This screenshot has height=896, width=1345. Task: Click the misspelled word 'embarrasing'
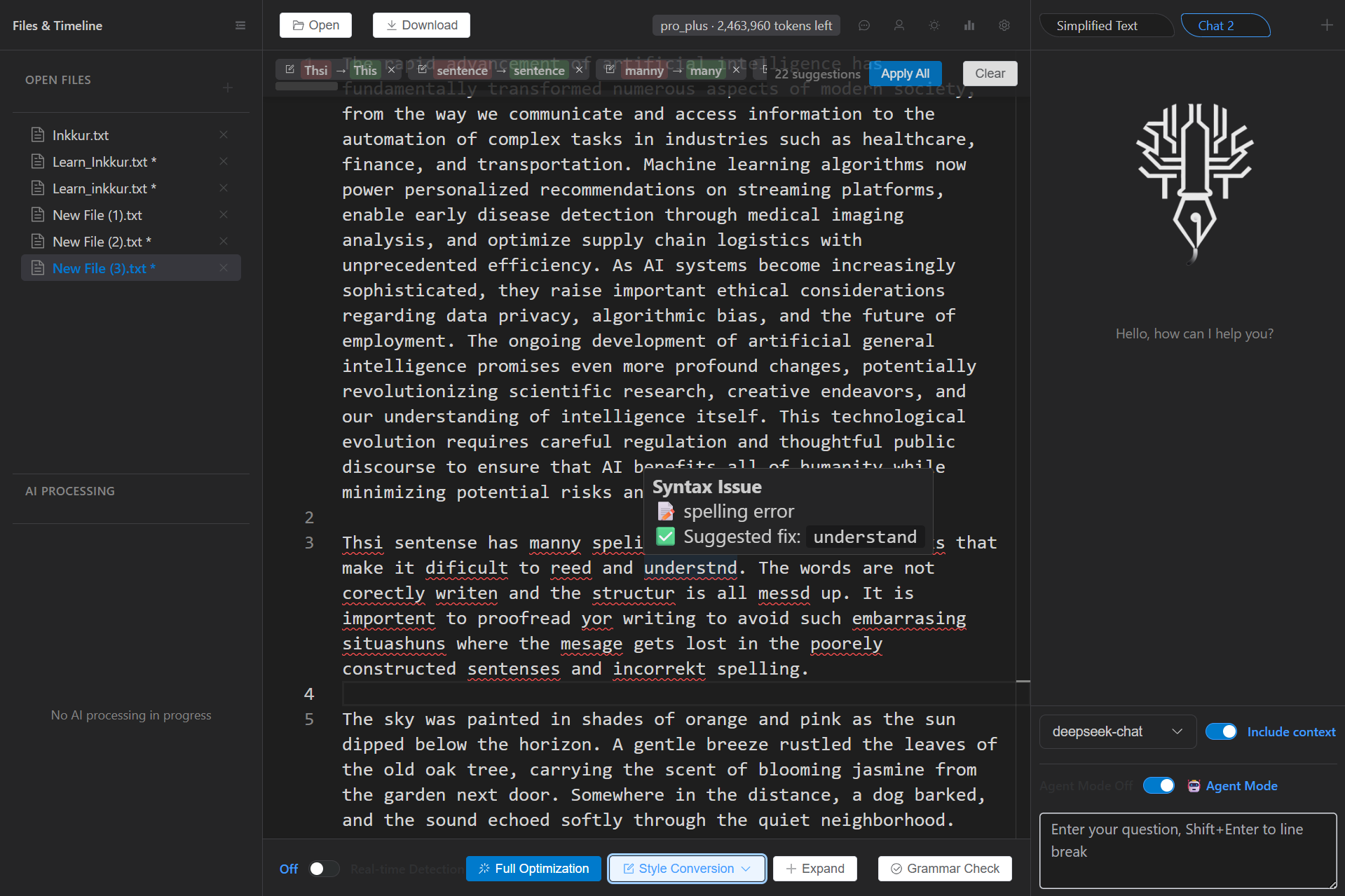[909, 618]
